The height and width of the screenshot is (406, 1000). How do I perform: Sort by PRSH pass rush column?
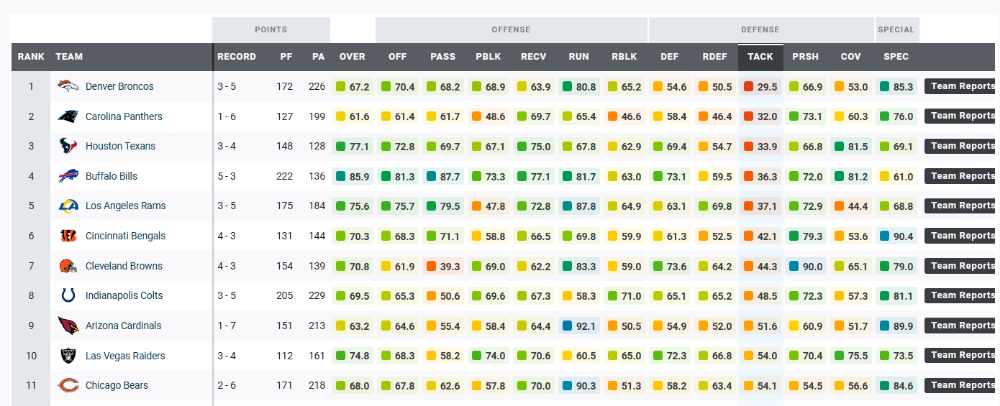(805, 57)
